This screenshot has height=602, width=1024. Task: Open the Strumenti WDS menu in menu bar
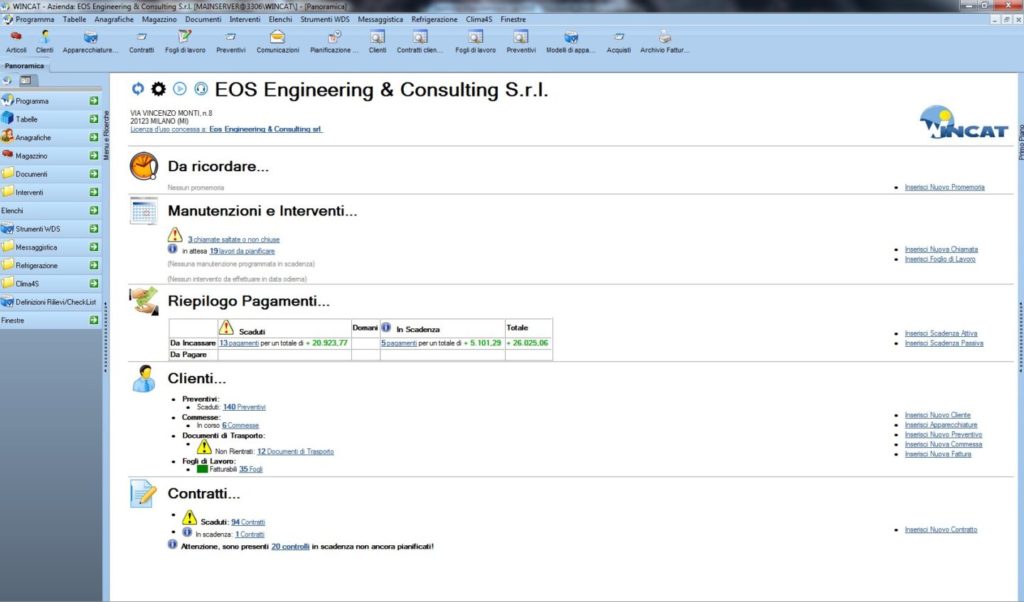(x=325, y=20)
